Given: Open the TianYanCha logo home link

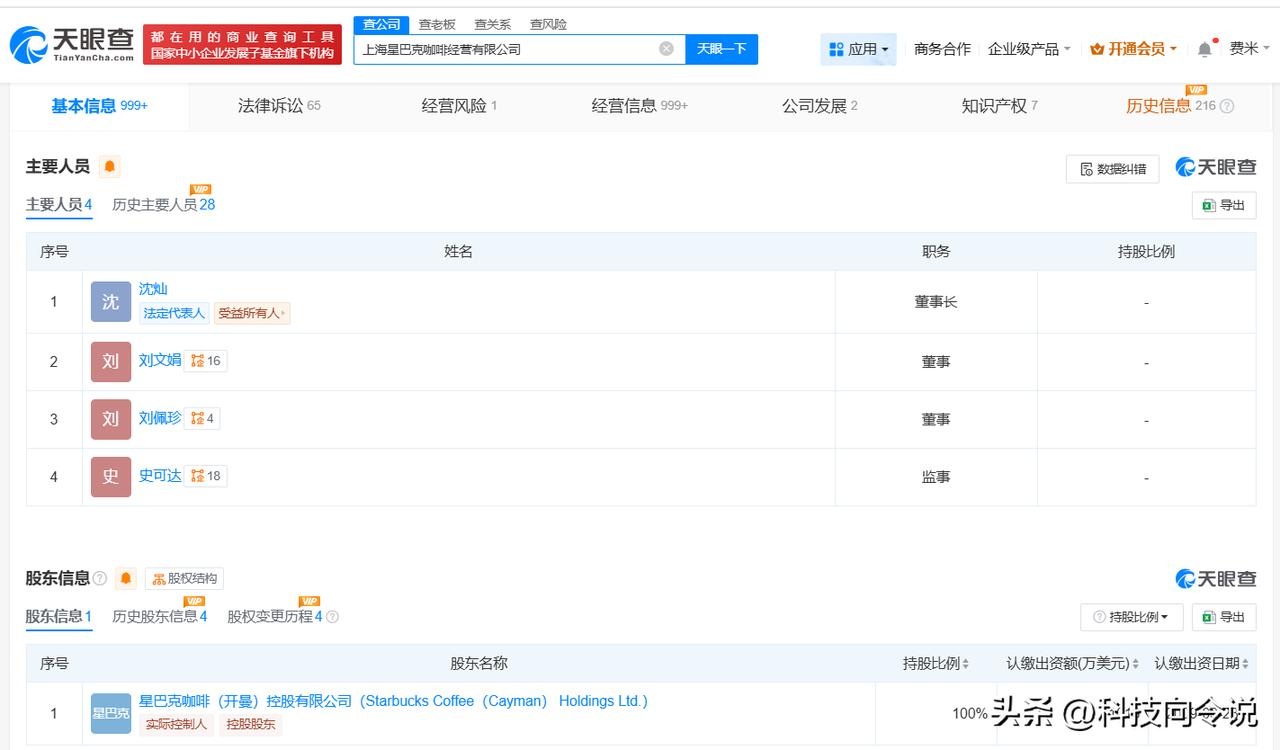Looking at the screenshot, I should click(x=72, y=44).
